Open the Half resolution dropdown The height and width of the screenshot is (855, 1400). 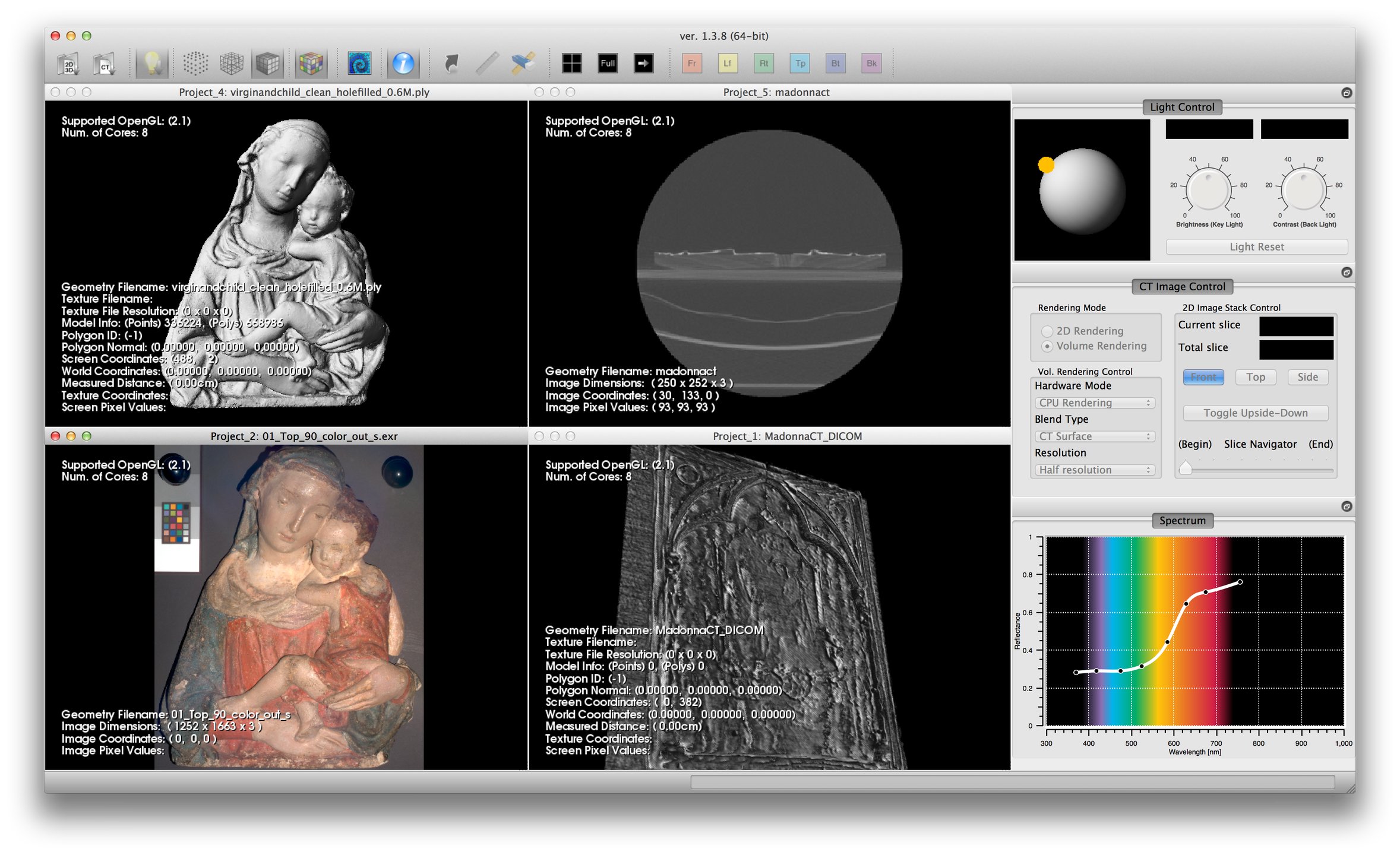(x=1094, y=470)
